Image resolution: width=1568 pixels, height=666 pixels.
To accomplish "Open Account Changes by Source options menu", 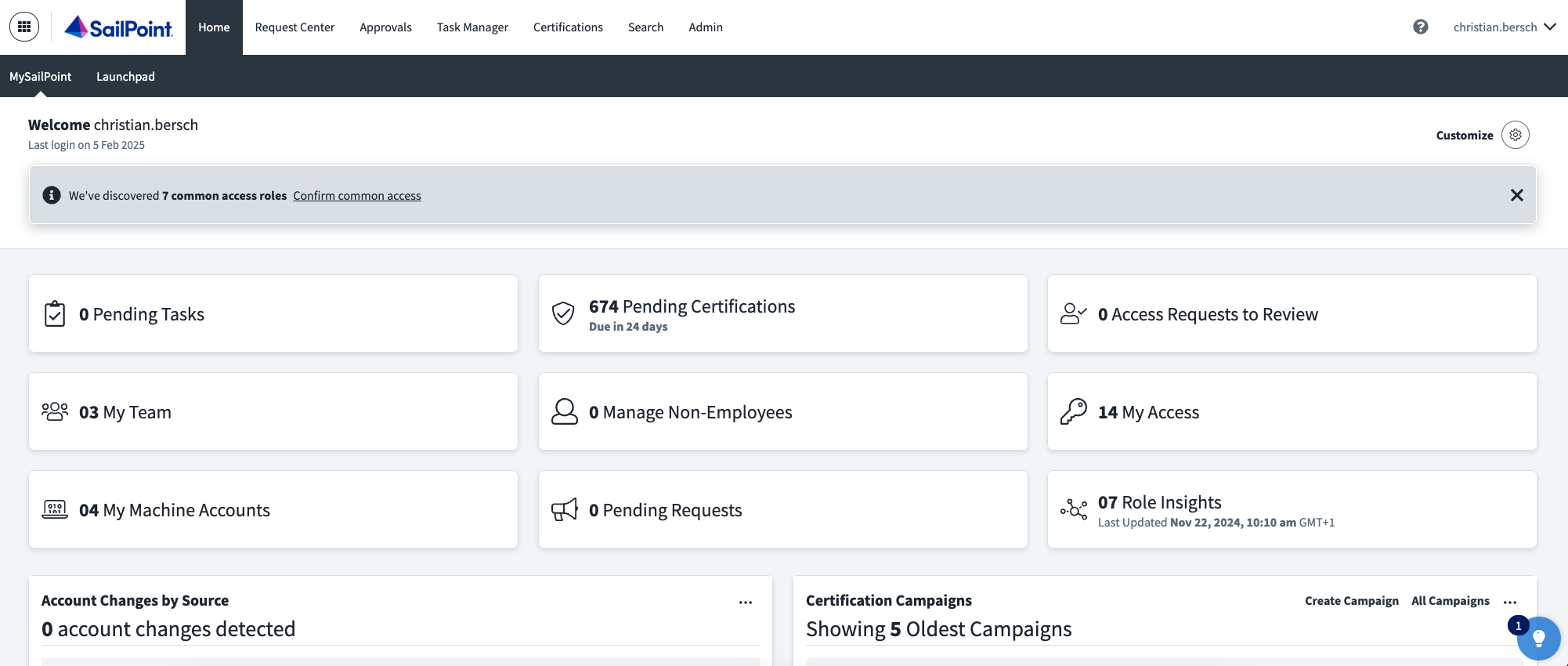I will tap(745, 602).
